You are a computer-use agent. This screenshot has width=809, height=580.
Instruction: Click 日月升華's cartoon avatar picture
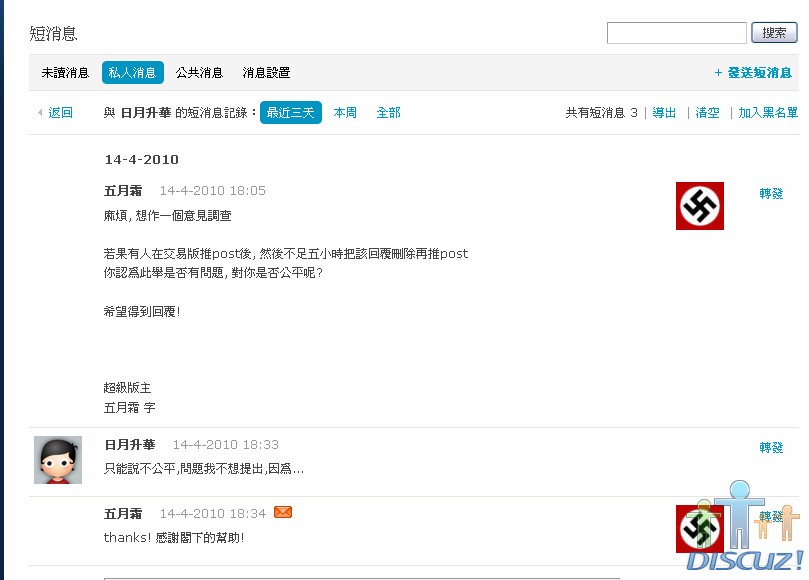[x=57, y=460]
